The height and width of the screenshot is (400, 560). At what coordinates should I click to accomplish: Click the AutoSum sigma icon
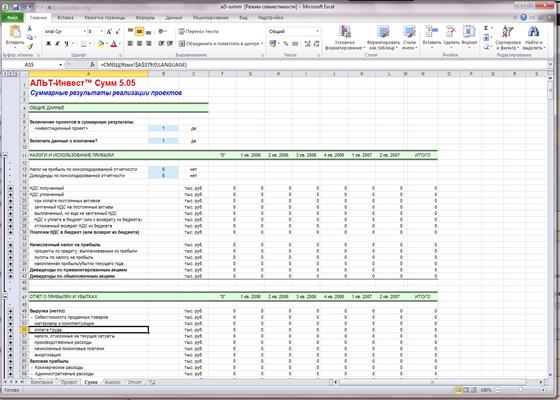pyautogui.click(x=486, y=28)
